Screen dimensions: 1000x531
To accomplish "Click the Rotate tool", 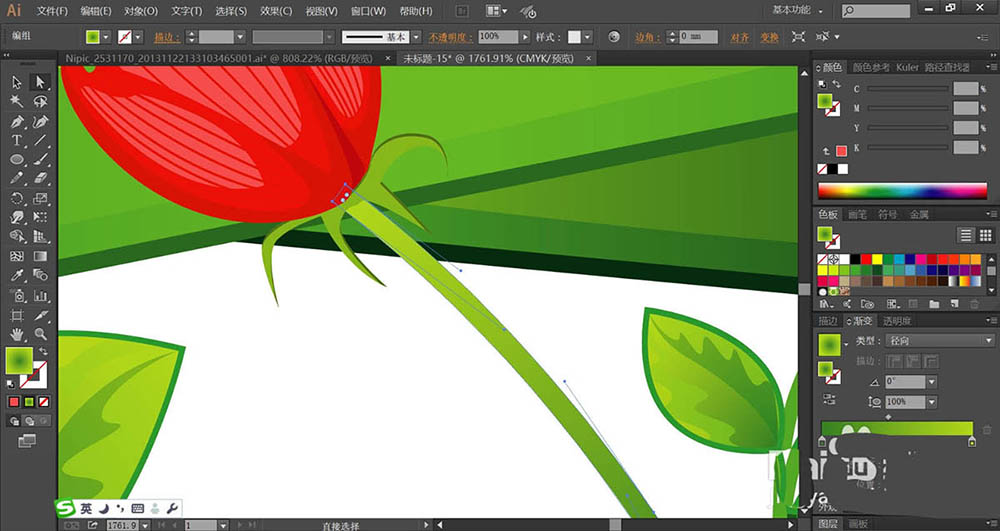I will [17, 198].
